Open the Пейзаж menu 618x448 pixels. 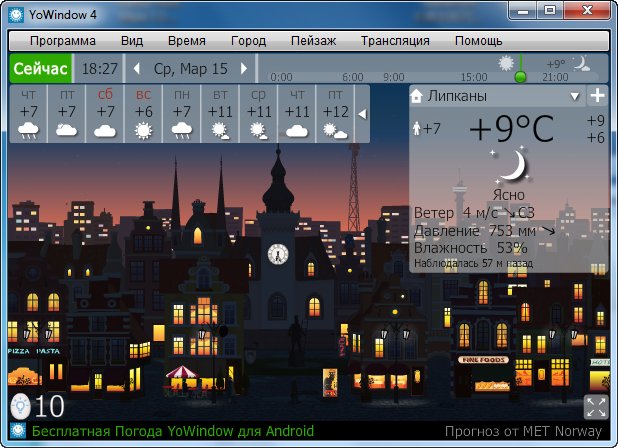click(315, 41)
